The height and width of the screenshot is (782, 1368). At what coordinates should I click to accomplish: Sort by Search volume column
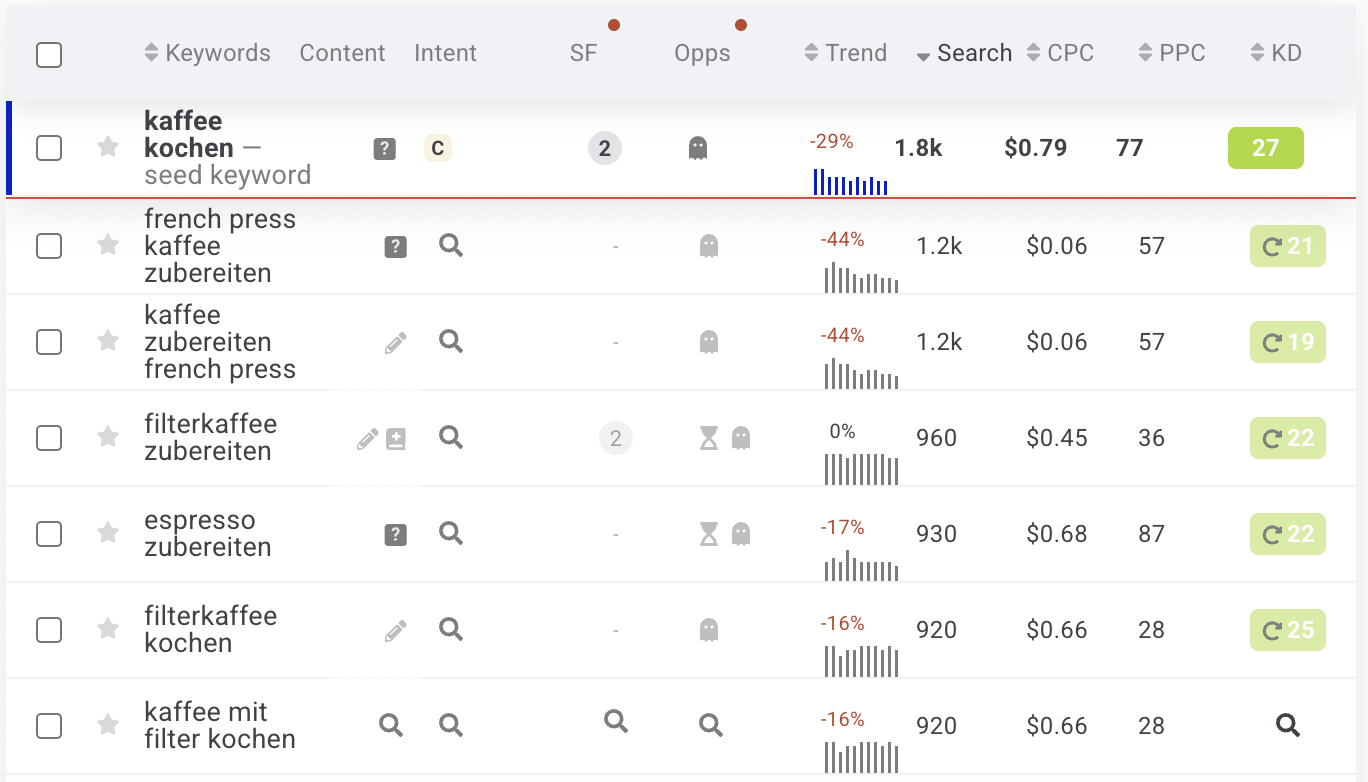(964, 53)
